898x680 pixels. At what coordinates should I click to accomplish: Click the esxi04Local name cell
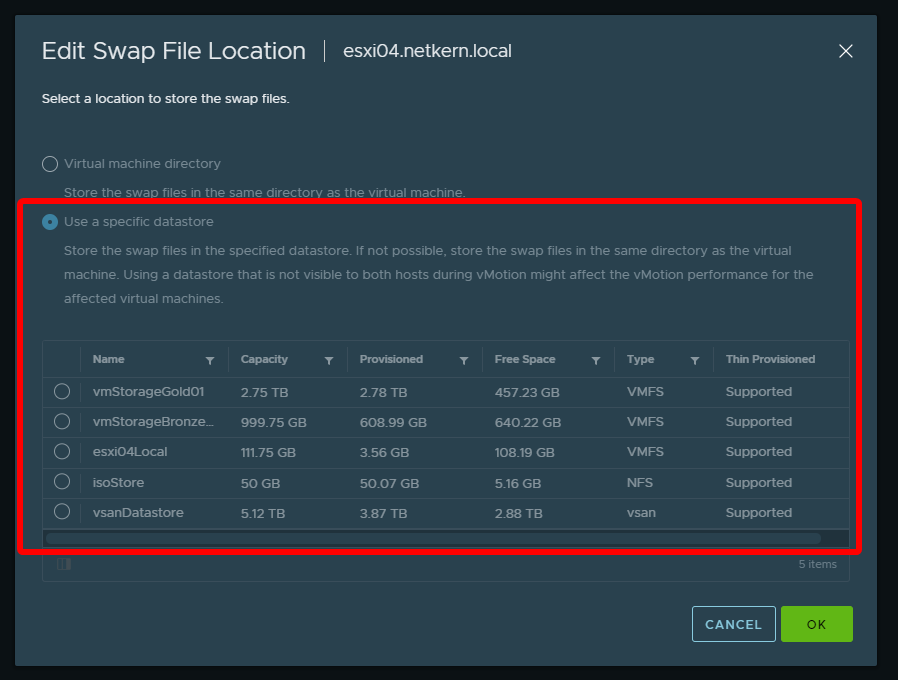130,452
